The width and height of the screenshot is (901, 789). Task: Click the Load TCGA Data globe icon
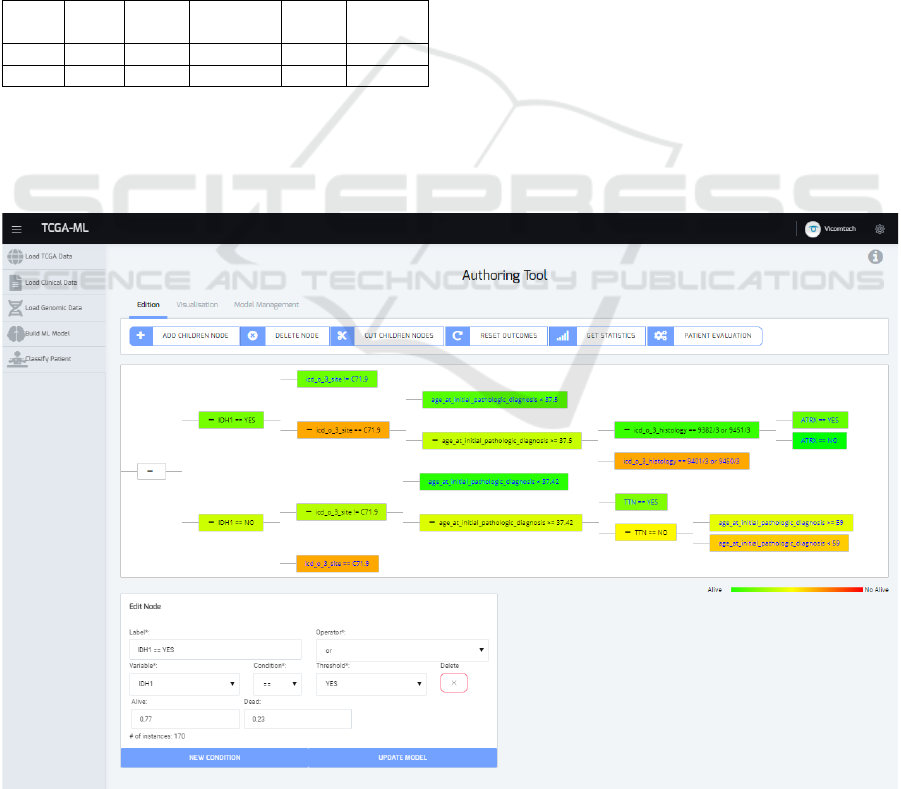15,255
